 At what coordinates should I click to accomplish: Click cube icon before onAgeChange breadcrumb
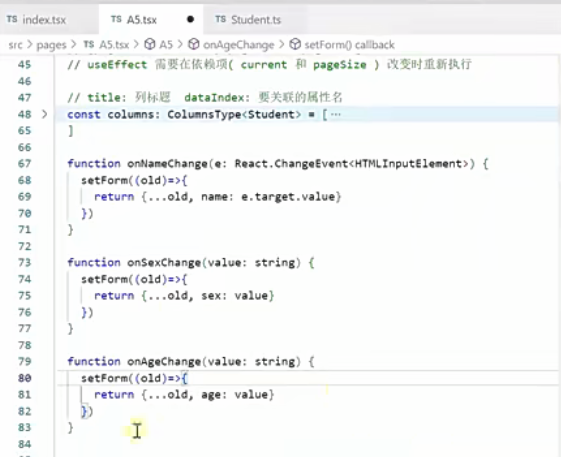(x=194, y=44)
